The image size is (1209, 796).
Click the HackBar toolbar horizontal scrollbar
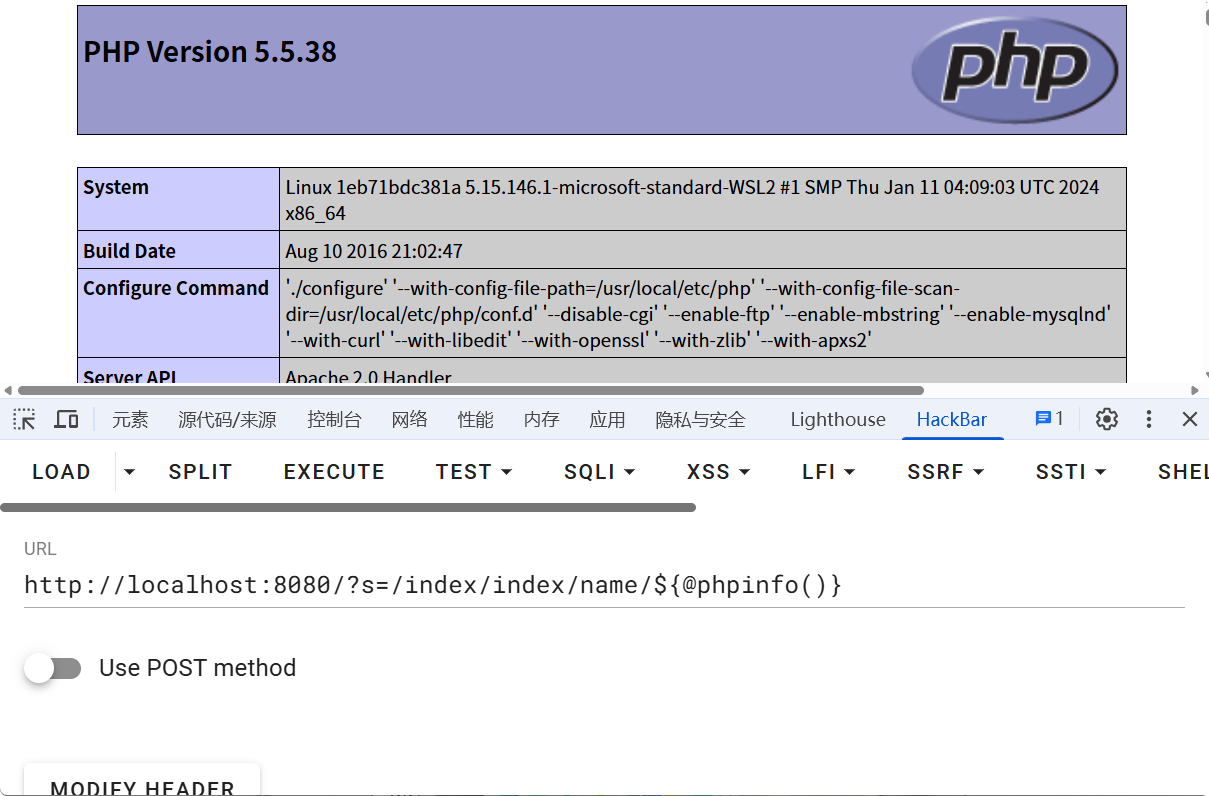tap(348, 508)
